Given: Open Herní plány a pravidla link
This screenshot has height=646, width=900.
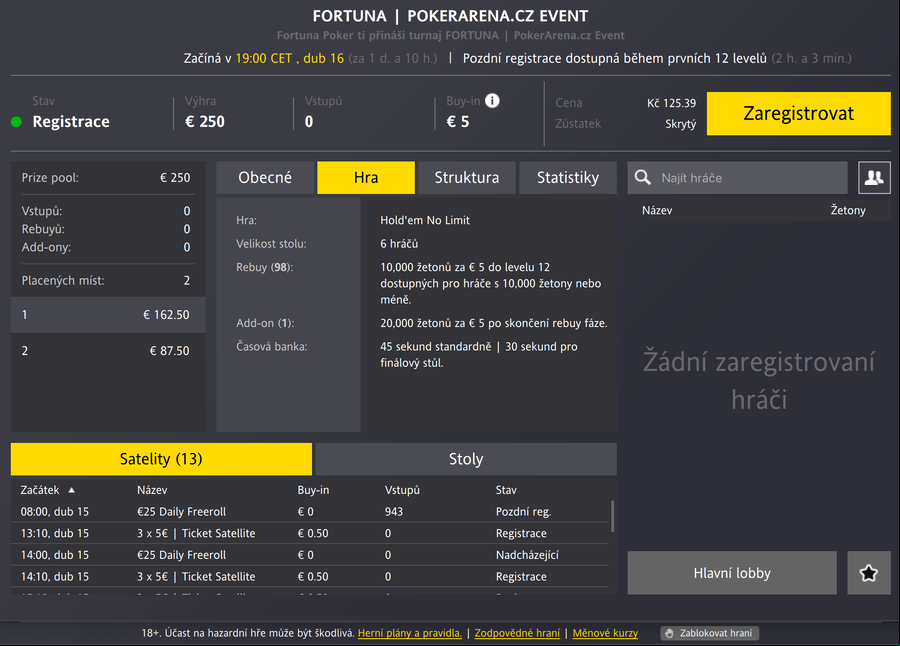Looking at the screenshot, I should click(410, 633).
